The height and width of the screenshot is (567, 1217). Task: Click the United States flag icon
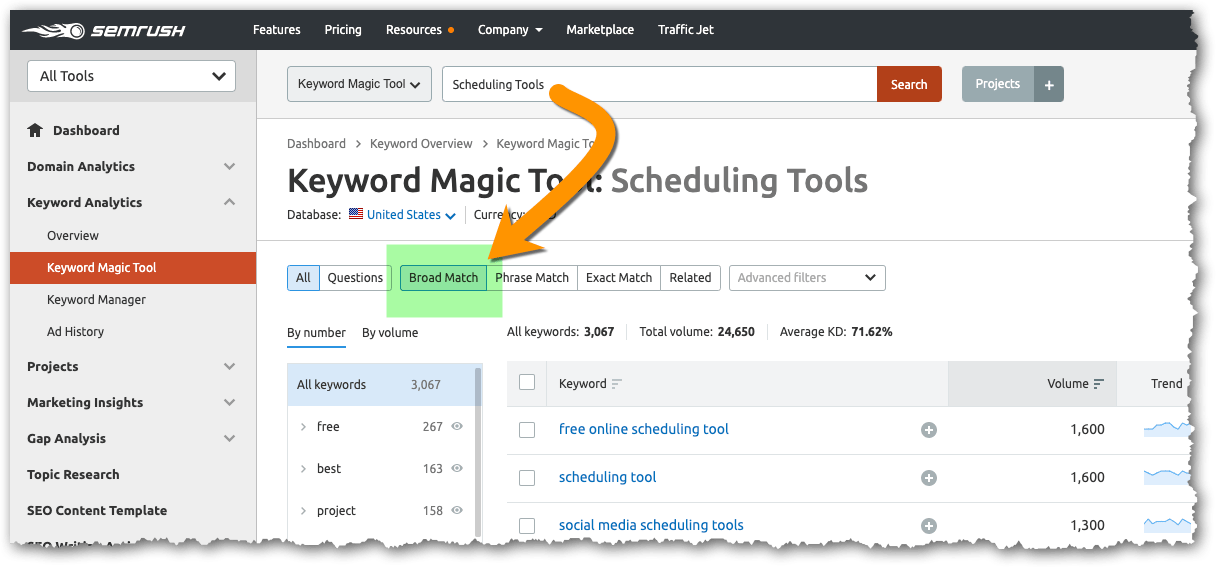[x=356, y=214]
